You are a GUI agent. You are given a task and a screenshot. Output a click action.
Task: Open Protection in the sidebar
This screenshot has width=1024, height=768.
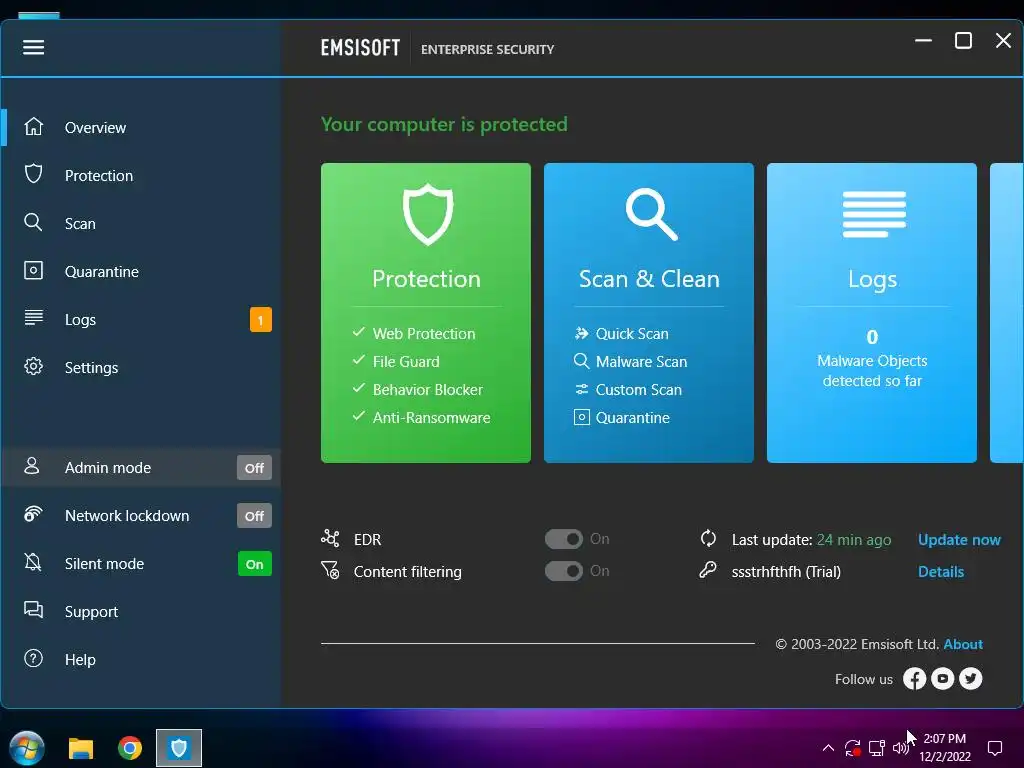pyautogui.click(x=99, y=176)
